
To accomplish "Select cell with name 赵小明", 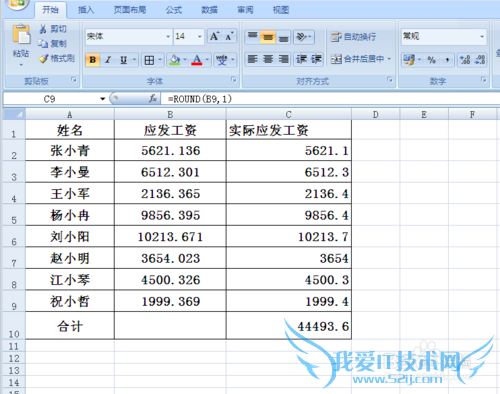I will (x=70, y=258).
